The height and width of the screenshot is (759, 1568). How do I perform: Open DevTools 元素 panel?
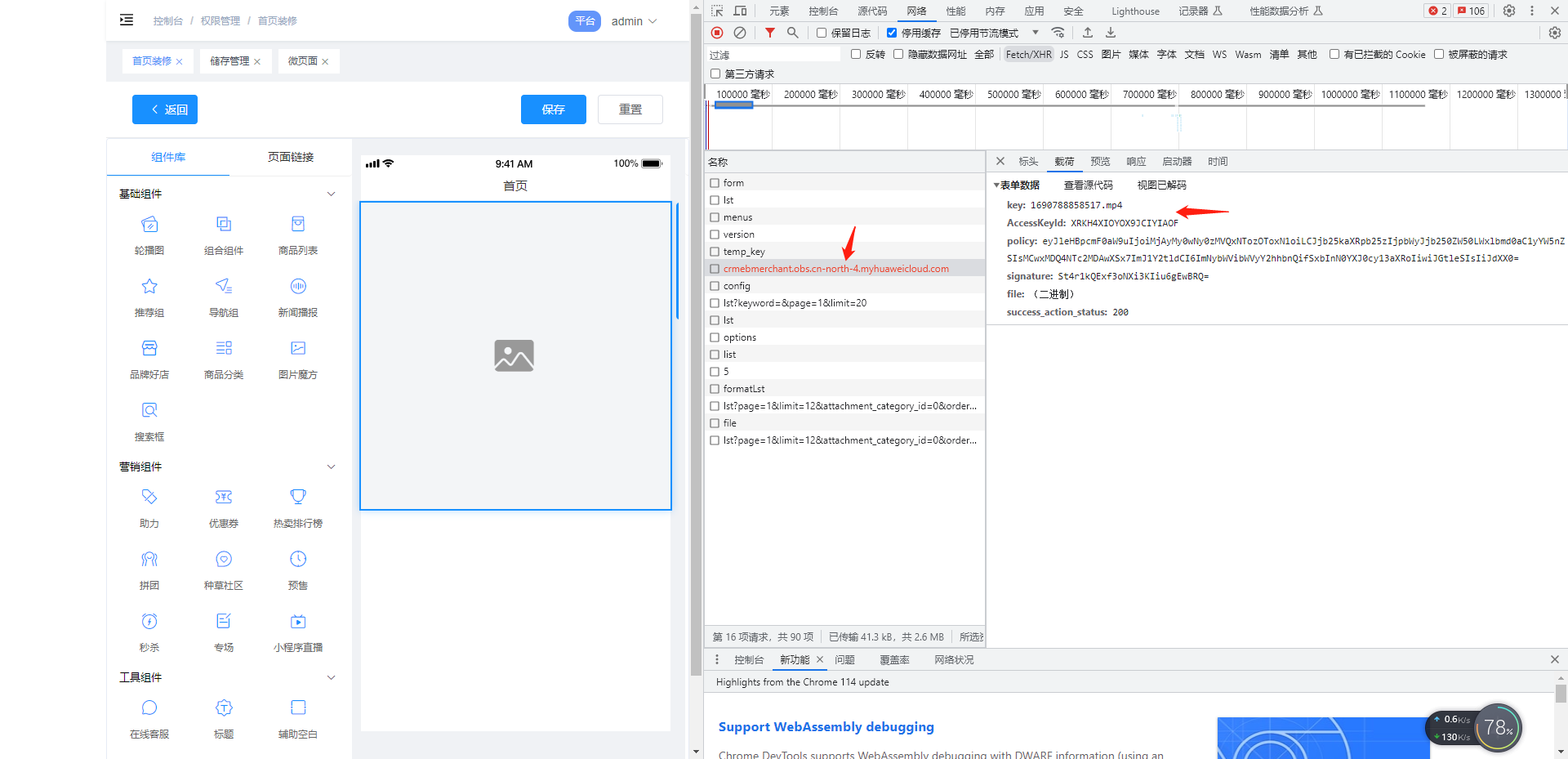point(779,11)
